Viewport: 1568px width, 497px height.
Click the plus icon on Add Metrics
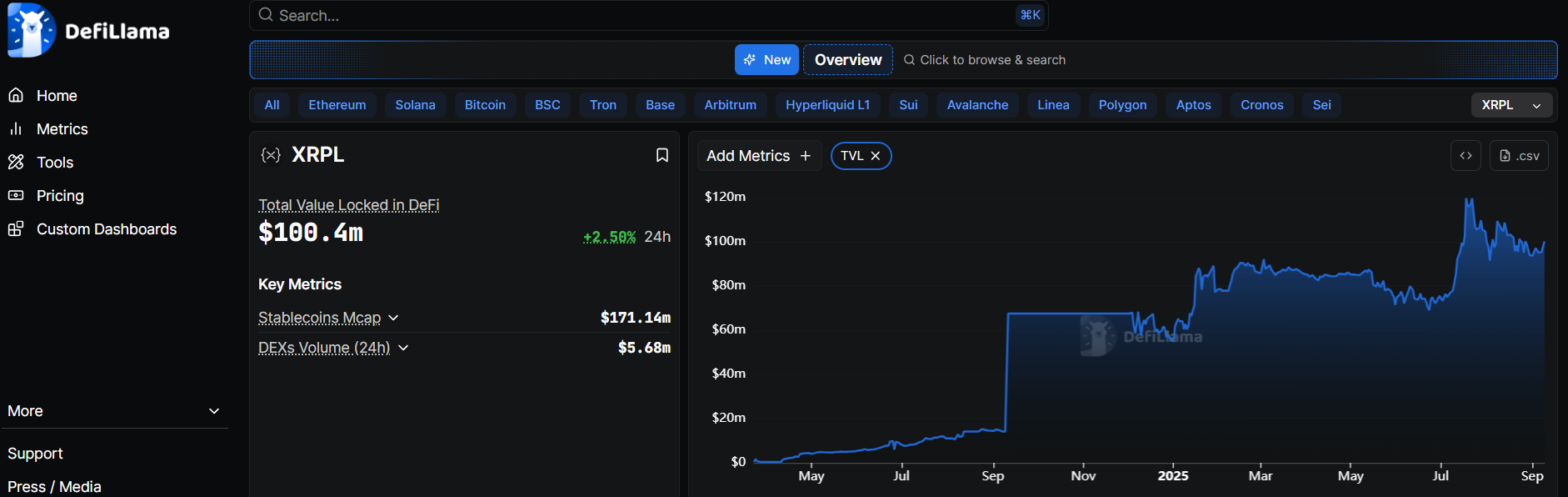pyautogui.click(x=805, y=156)
